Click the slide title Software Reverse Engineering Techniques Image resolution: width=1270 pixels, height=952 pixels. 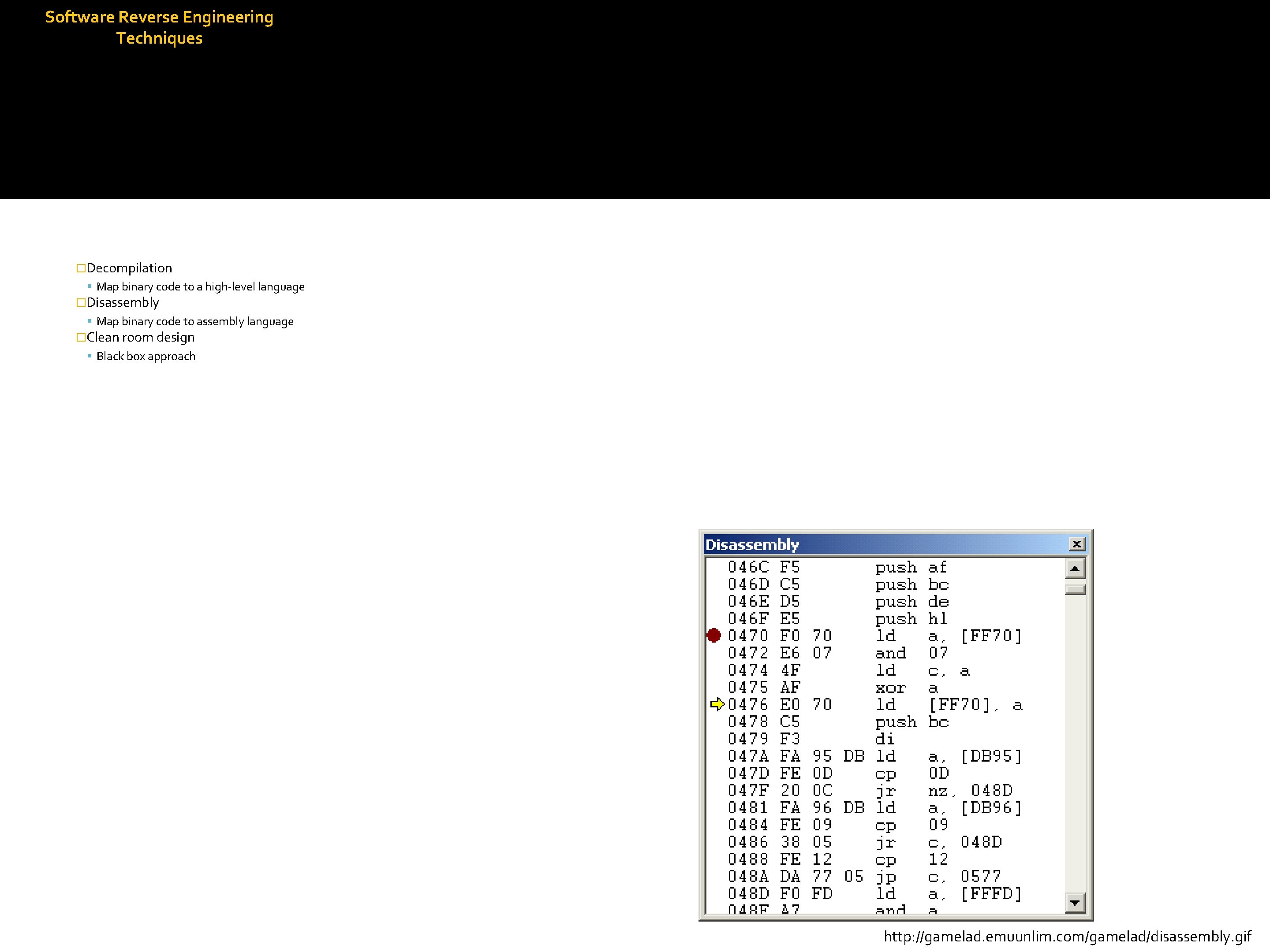(x=159, y=27)
